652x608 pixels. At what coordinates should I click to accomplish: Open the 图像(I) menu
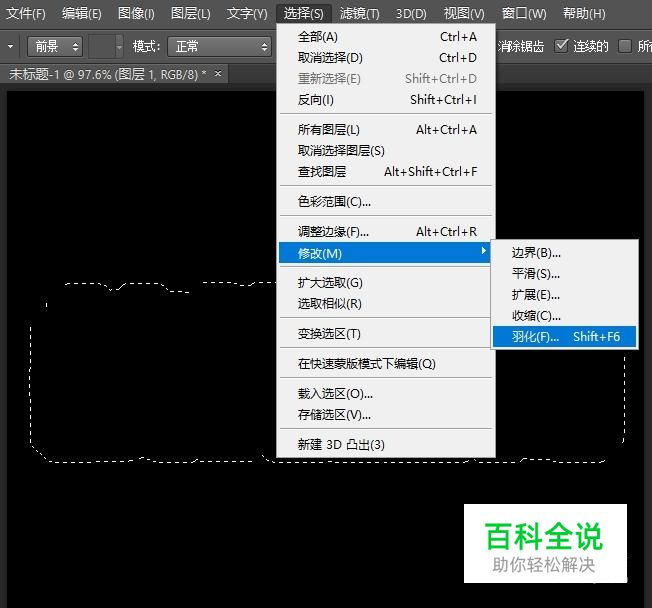136,14
